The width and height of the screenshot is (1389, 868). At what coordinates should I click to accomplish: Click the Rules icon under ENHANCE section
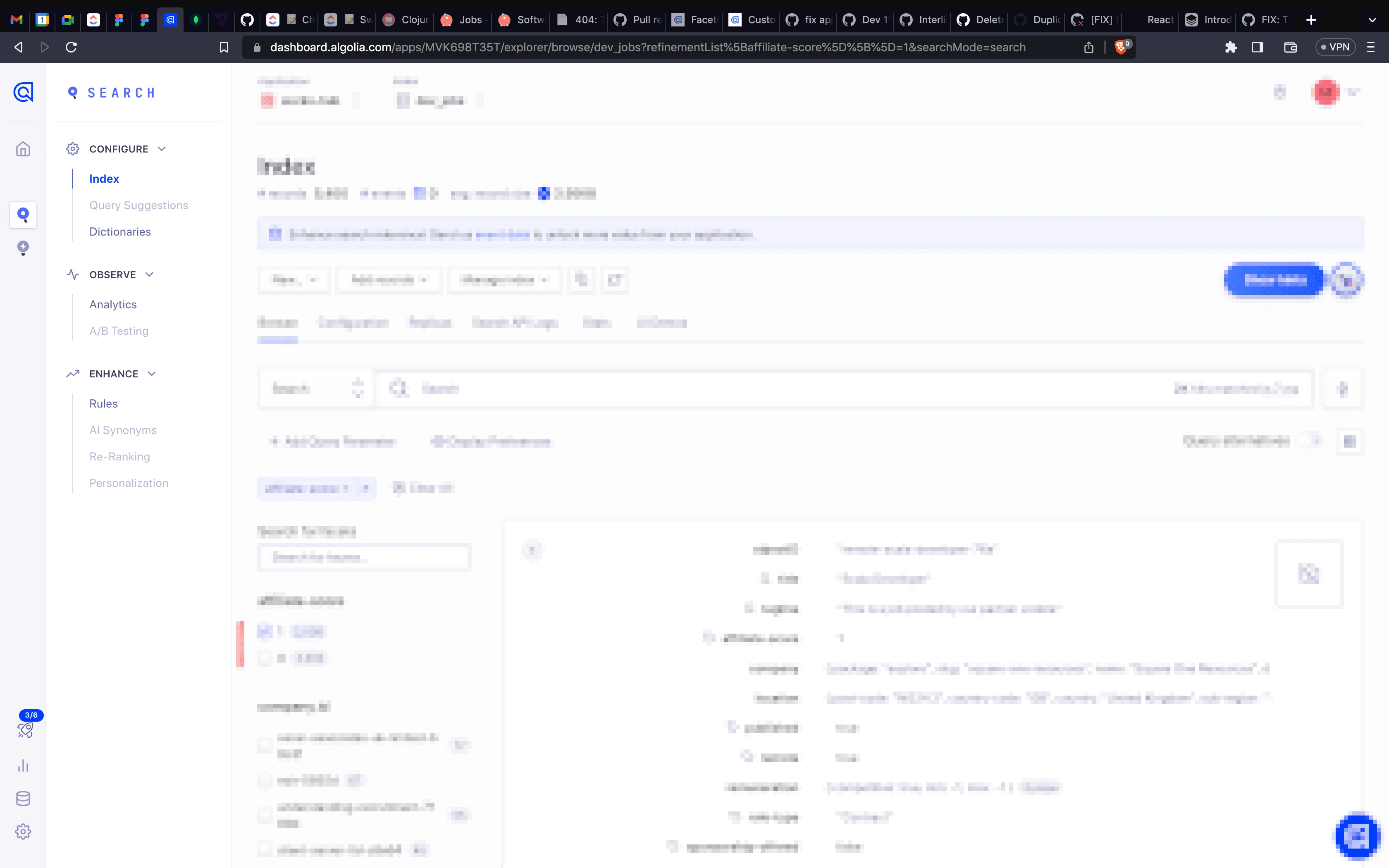tap(104, 403)
